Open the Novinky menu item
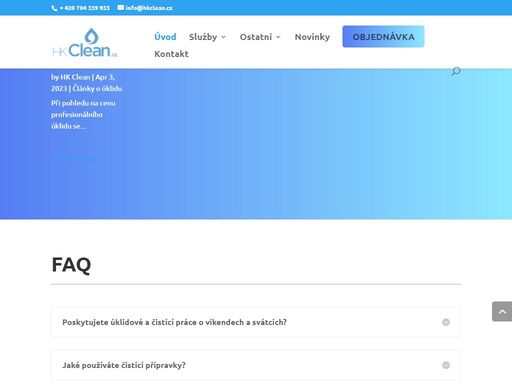The width and height of the screenshot is (512, 384). pyautogui.click(x=312, y=37)
